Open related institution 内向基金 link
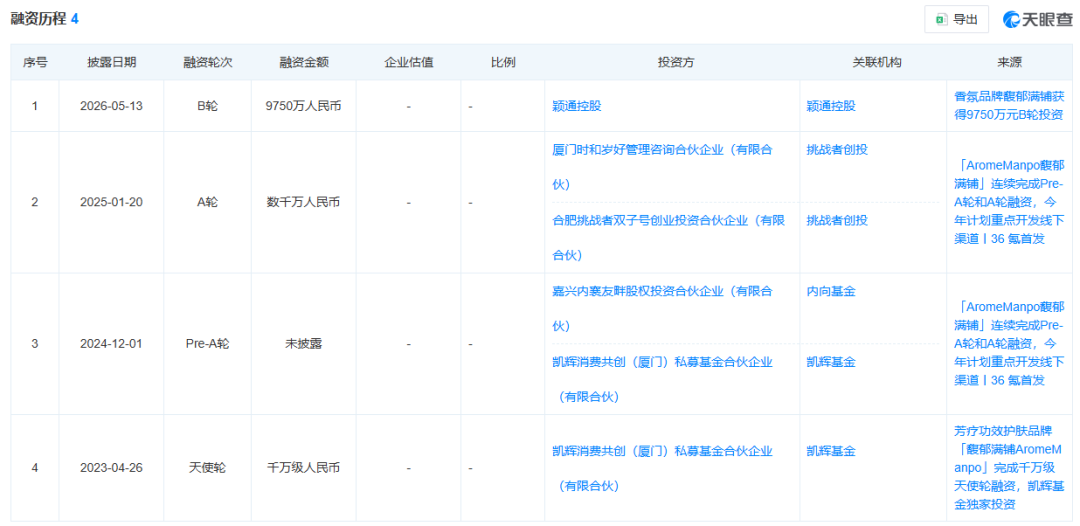 click(829, 291)
